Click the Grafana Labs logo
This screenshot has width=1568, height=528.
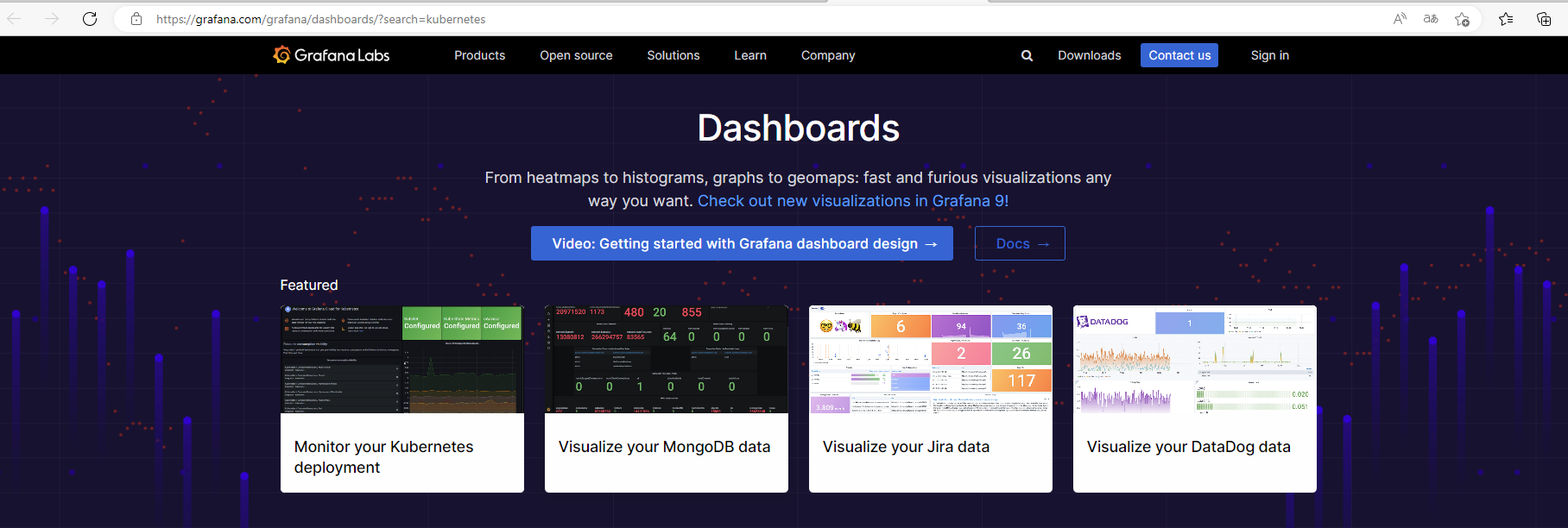(x=332, y=55)
